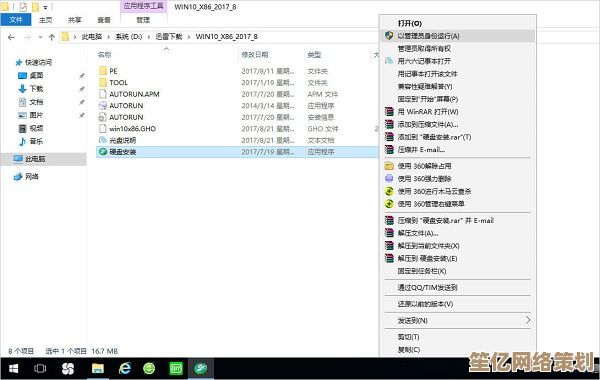
Task: Click the forward navigation arrow
Action: point(27,37)
